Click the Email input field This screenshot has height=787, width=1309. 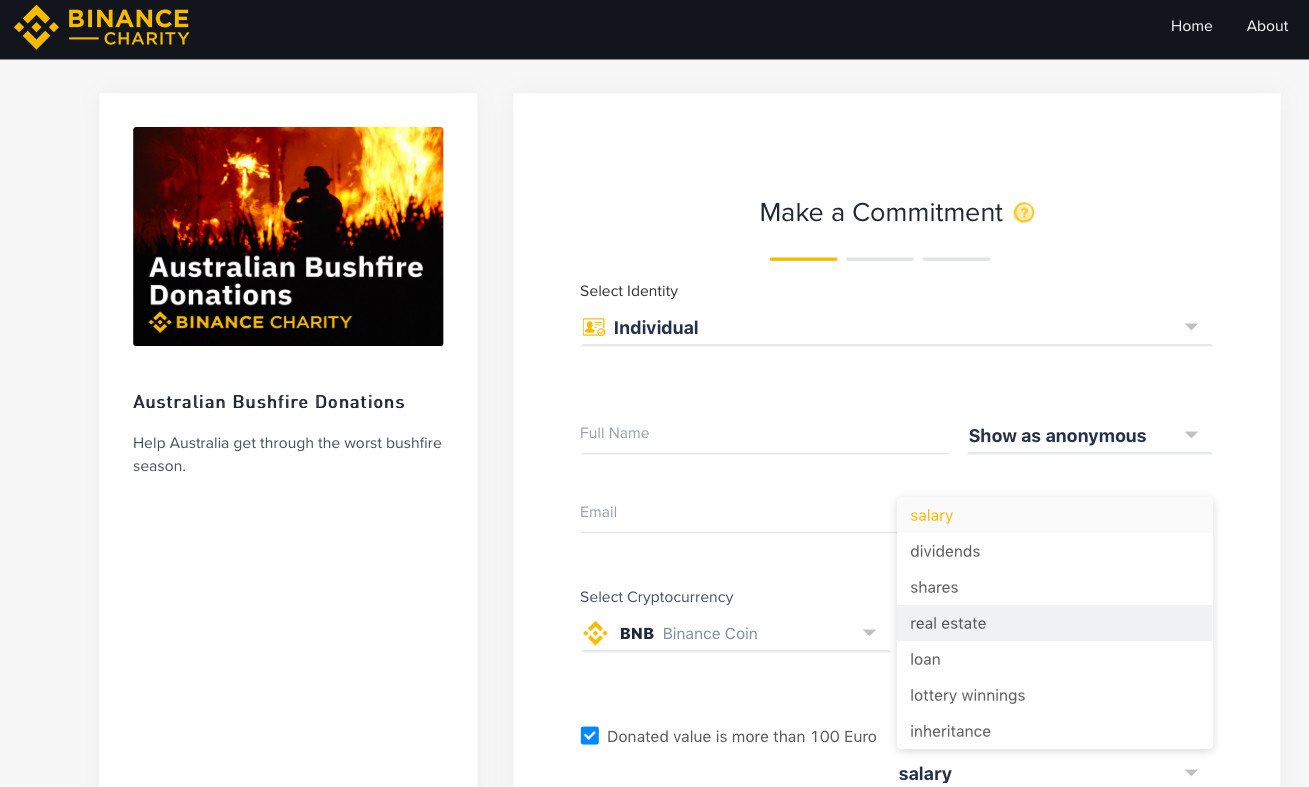tap(738, 512)
